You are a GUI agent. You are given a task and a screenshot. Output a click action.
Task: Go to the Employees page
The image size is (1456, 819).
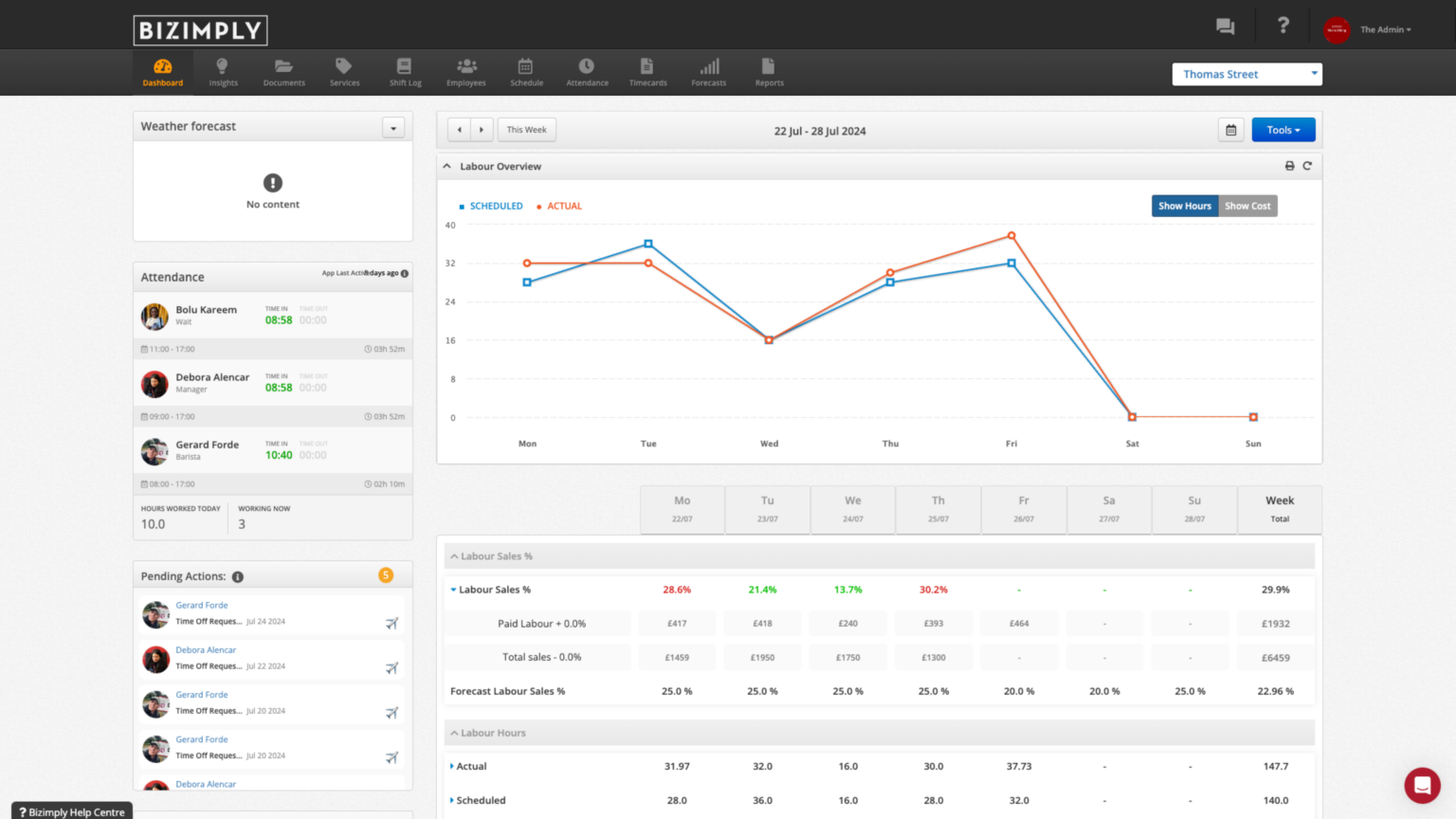pyautogui.click(x=465, y=72)
